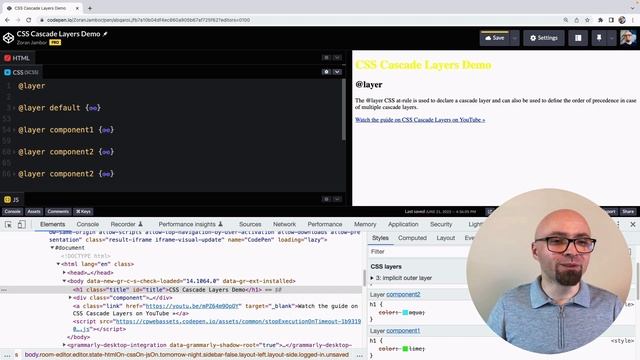Click the browser zoom magnifier icon

566,20
